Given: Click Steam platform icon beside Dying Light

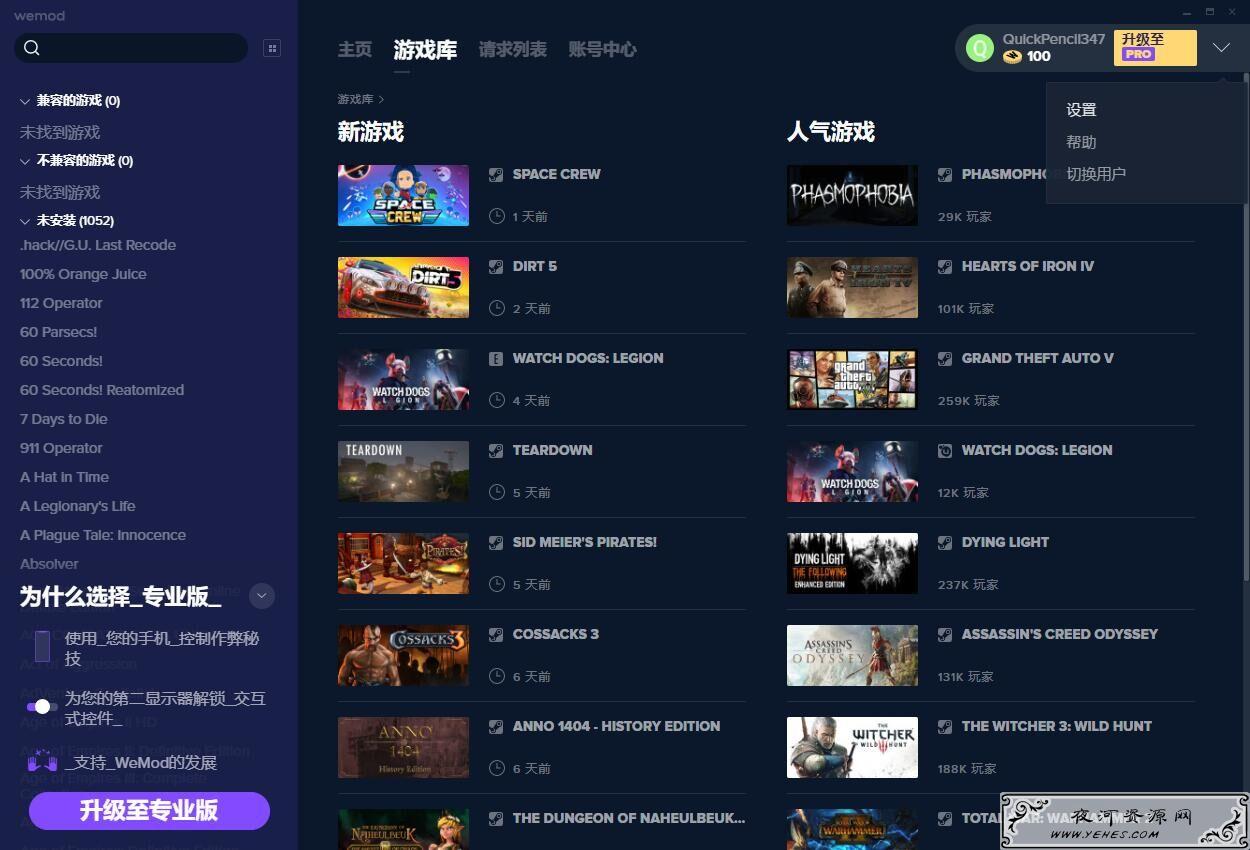Looking at the screenshot, I should coord(945,542).
